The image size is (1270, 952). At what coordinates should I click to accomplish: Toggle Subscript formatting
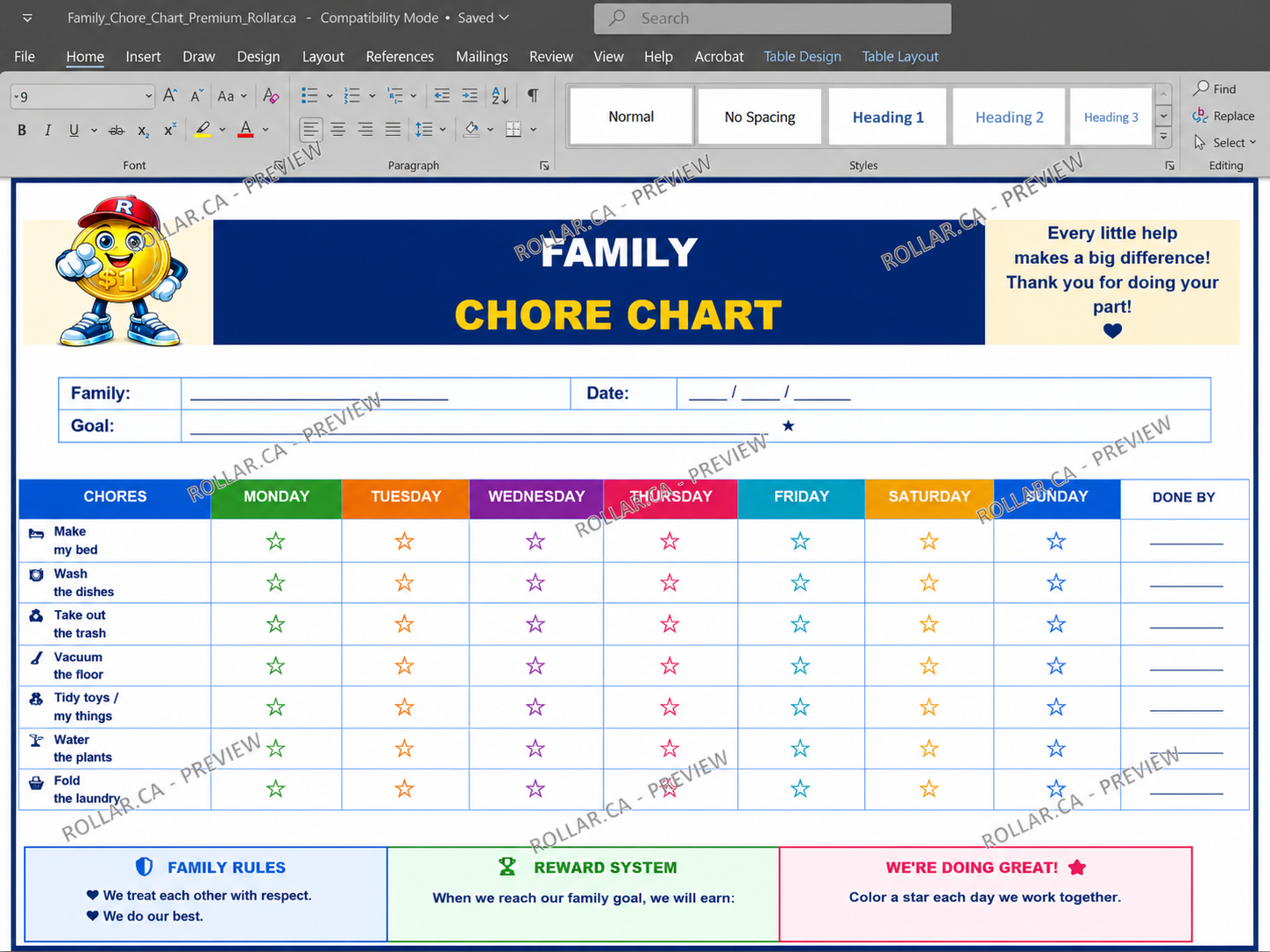click(143, 130)
